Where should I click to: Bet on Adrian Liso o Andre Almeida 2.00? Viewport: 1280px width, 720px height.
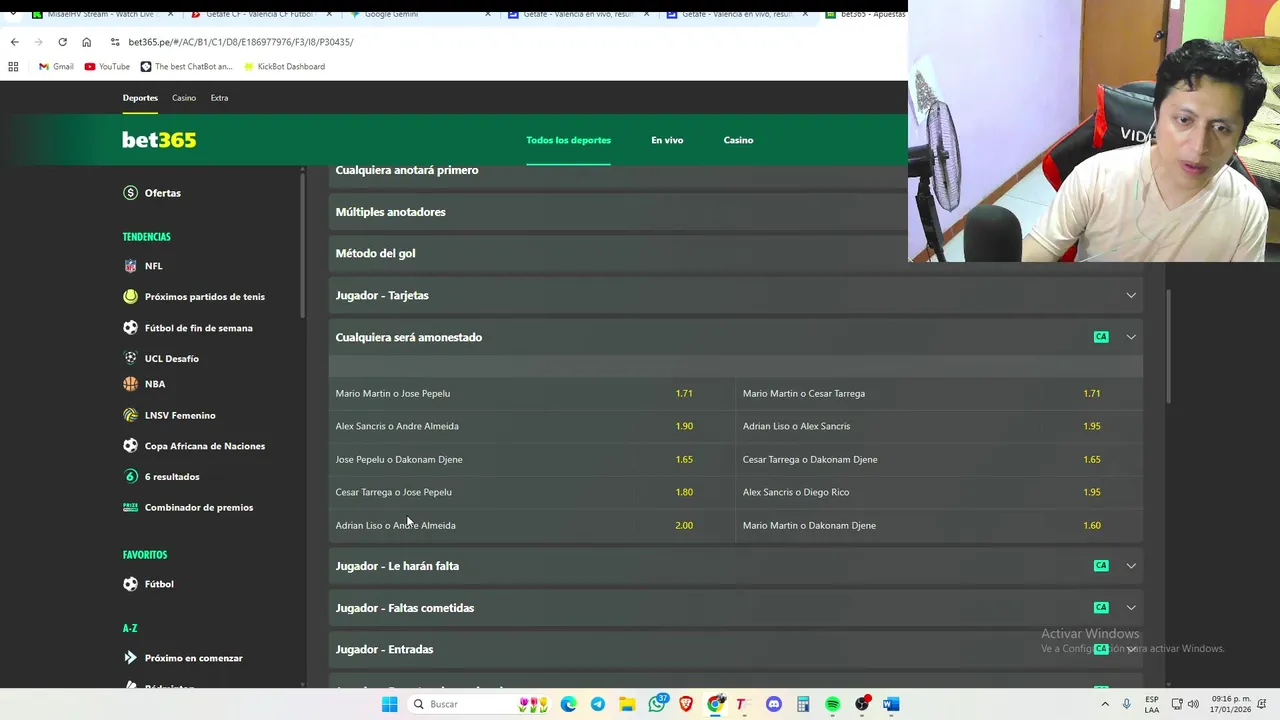coord(531,525)
